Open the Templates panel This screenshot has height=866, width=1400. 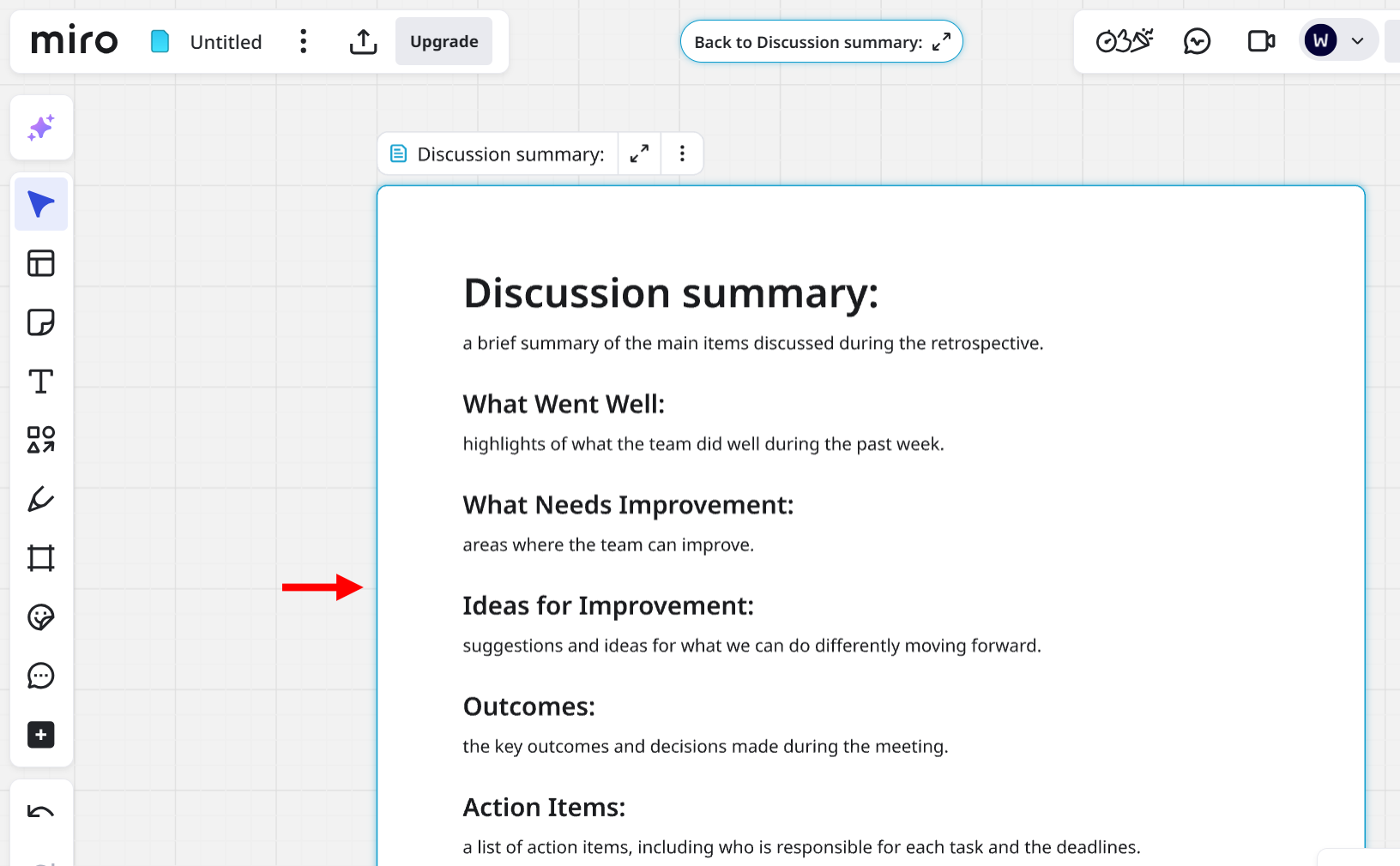tap(41, 263)
